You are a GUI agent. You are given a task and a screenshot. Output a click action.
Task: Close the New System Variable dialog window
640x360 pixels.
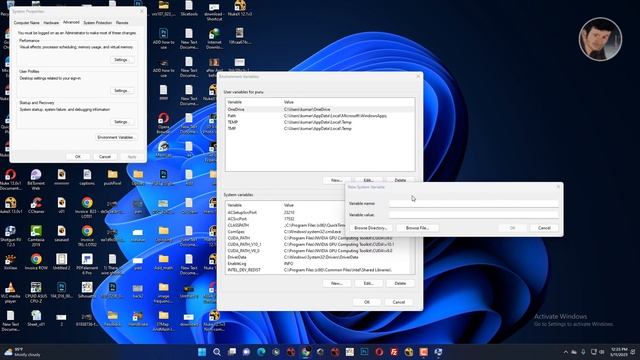[558, 187]
